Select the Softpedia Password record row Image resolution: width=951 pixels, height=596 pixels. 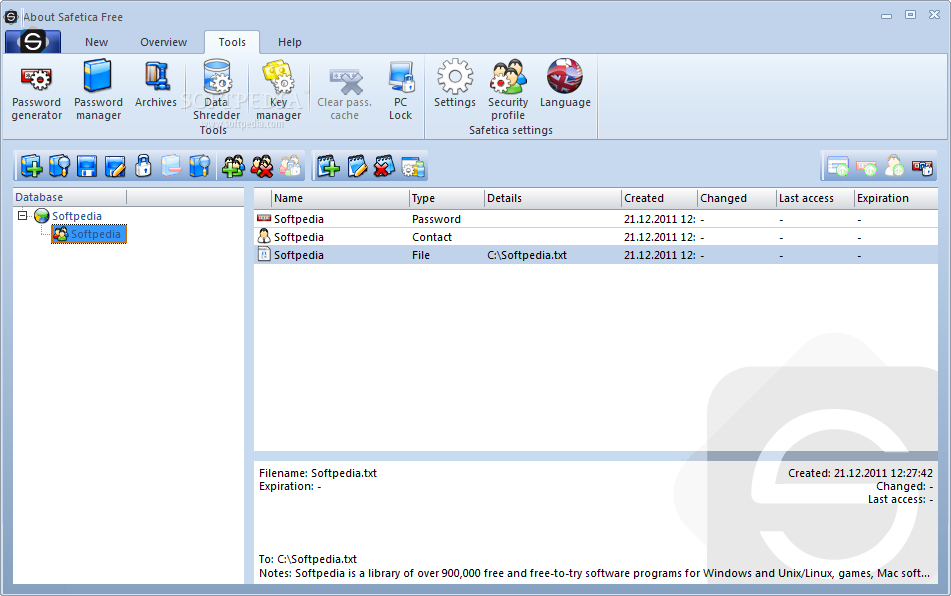[596, 219]
